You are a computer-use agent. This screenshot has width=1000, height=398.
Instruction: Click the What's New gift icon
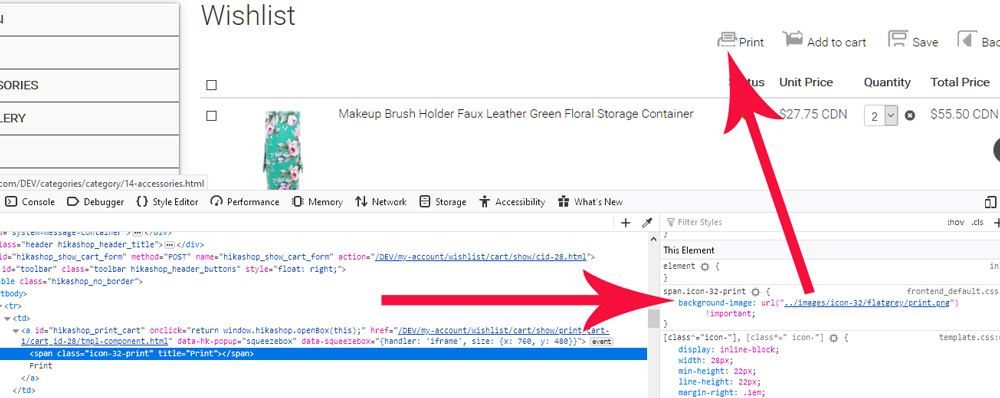pos(563,202)
